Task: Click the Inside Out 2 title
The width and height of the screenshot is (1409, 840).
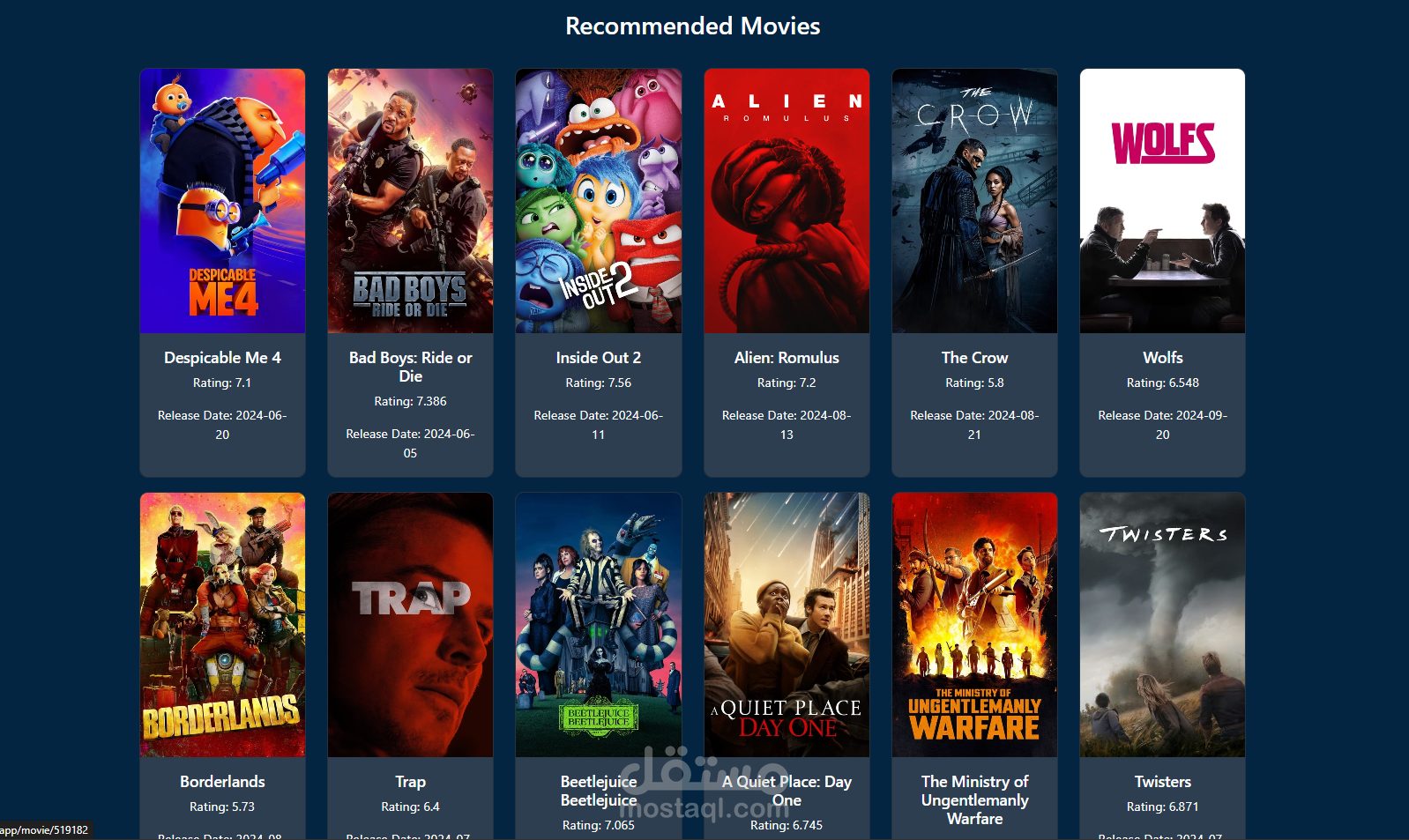Action: pyautogui.click(x=599, y=358)
